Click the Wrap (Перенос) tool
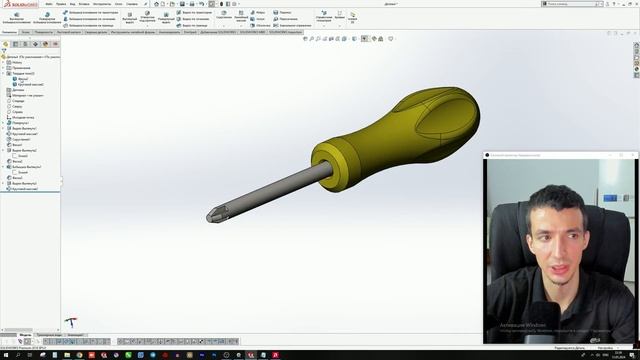Image resolution: width=640 pixels, height=360 pixels. pyautogui.click(x=282, y=13)
